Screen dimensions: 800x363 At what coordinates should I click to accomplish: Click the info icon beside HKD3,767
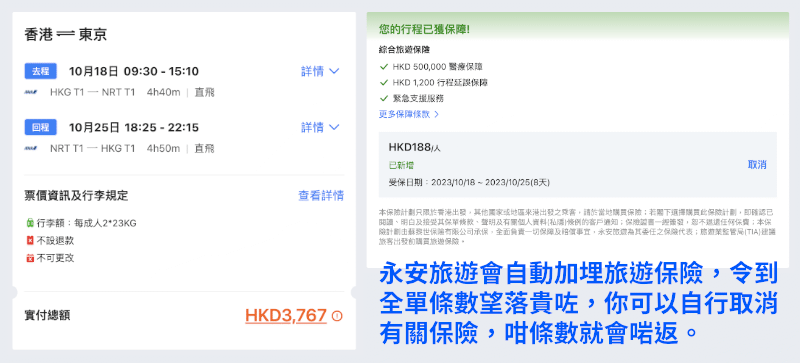337,317
